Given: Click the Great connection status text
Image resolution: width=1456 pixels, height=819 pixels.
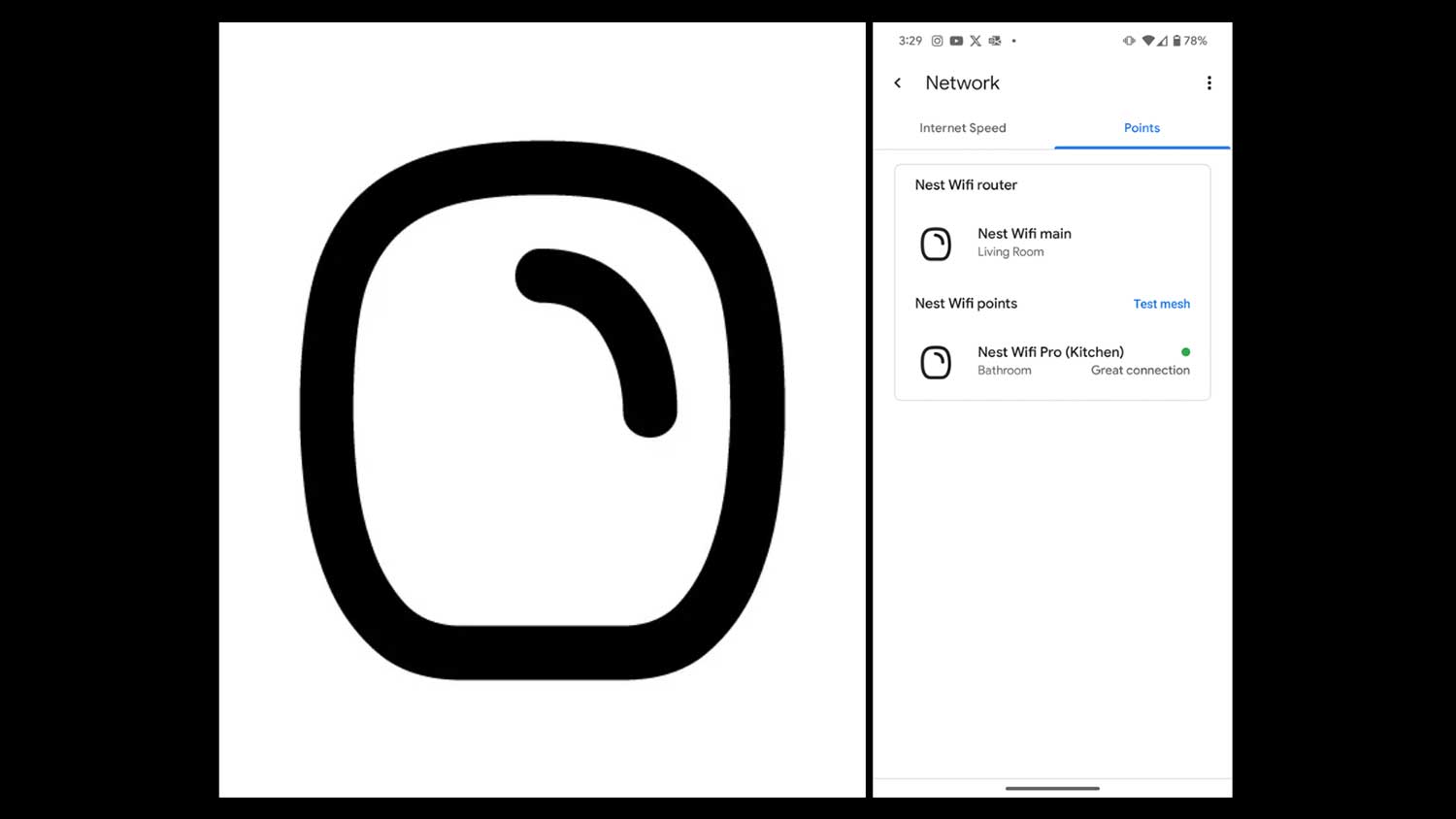Looking at the screenshot, I should click(1140, 371).
